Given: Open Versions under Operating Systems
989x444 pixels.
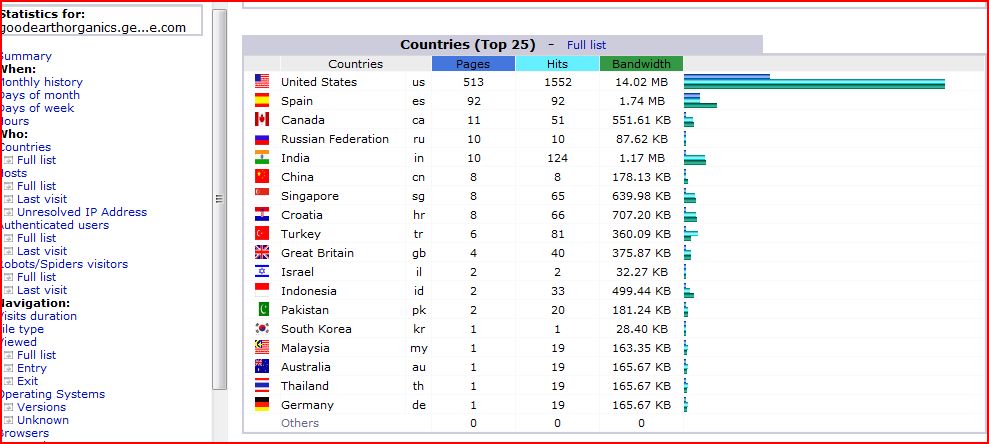Looking at the screenshot, I should click(41, 407).
